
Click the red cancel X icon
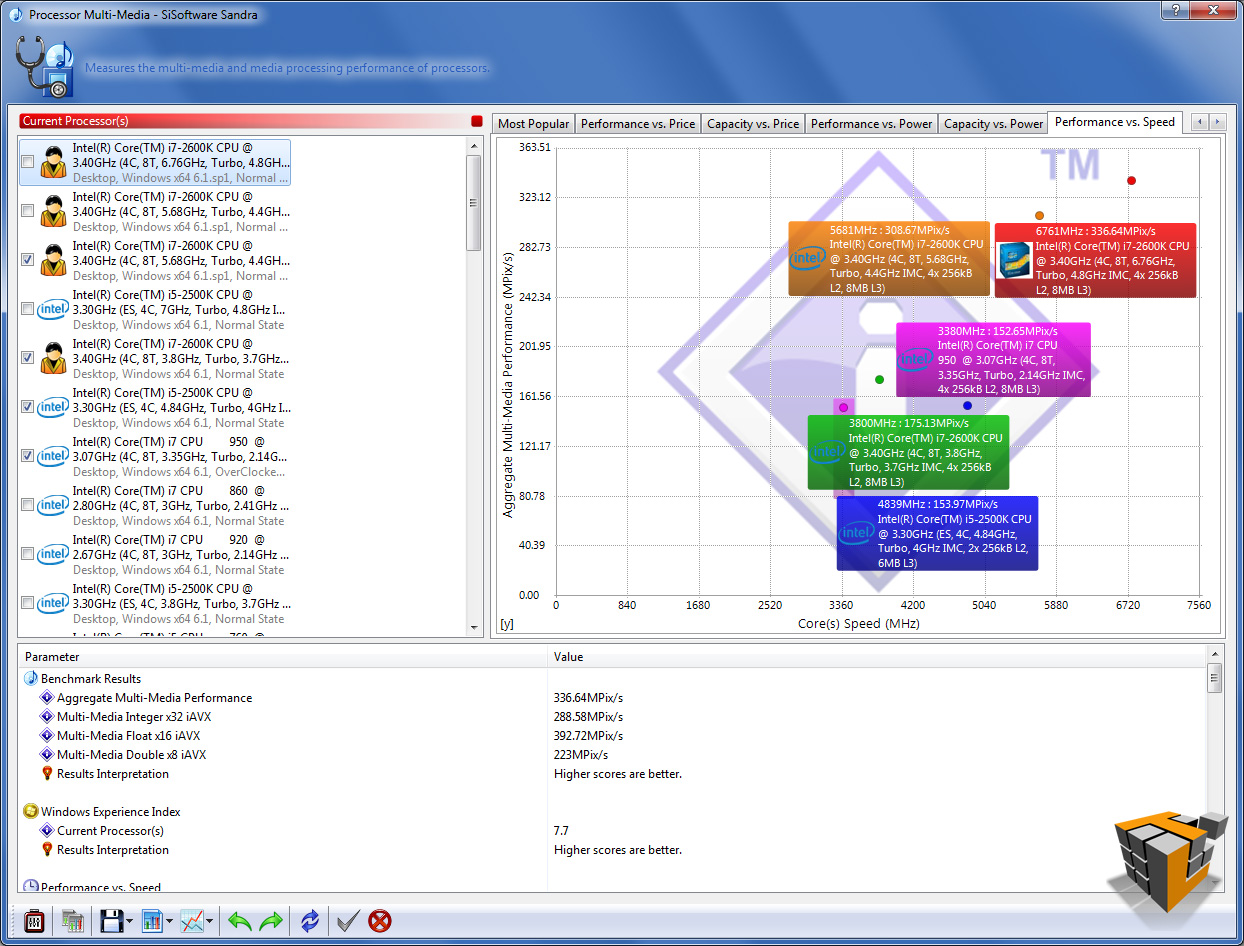[380, 921]
